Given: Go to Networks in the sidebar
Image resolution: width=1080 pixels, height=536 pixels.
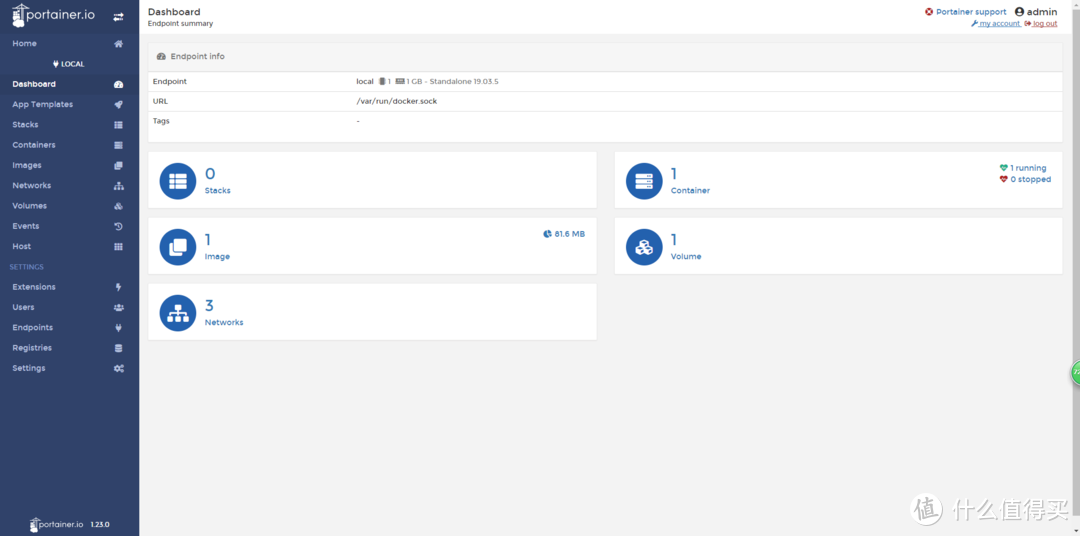Looking at the screenshot, I should point(32,185).
